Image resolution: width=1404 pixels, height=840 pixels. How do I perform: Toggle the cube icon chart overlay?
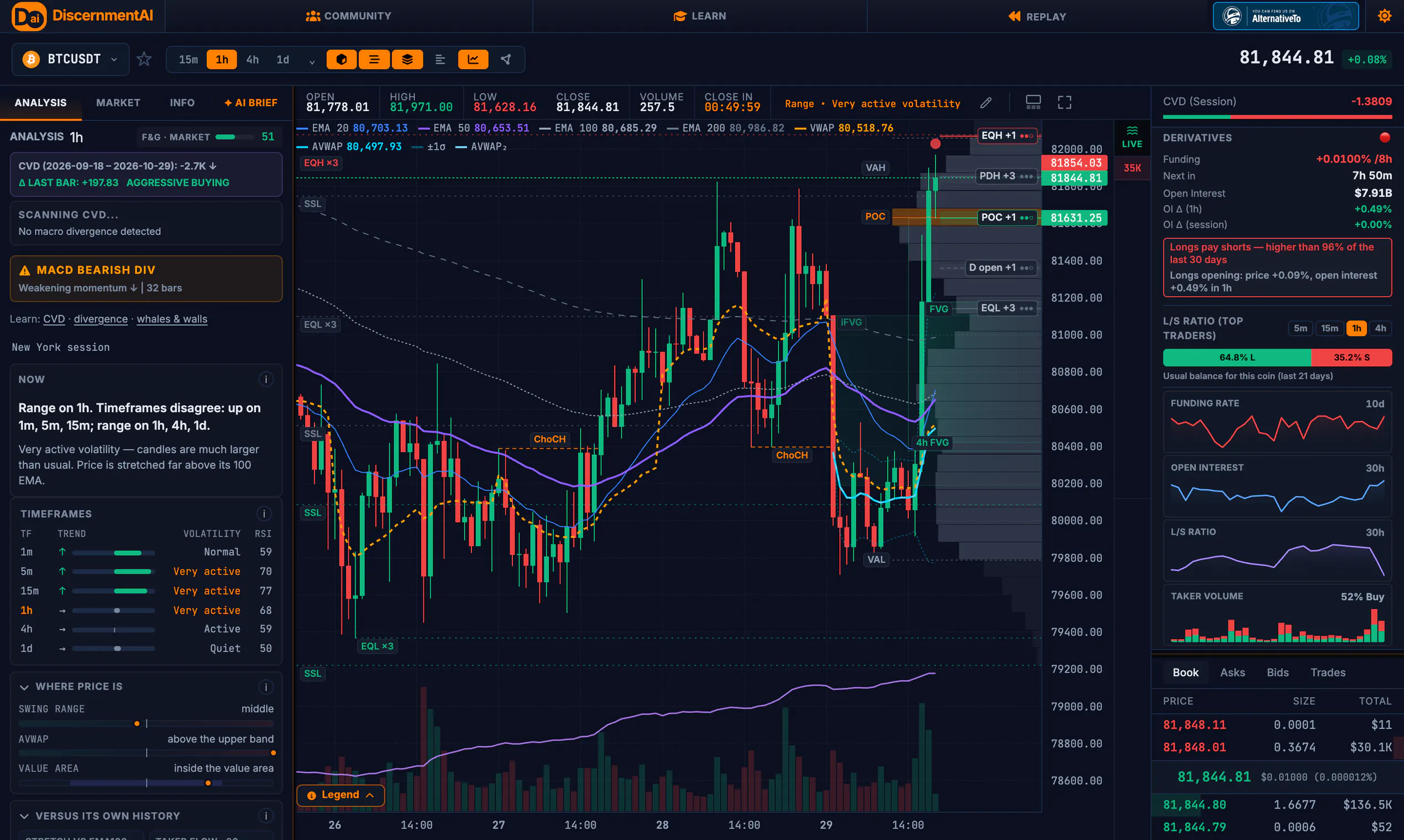342,60
